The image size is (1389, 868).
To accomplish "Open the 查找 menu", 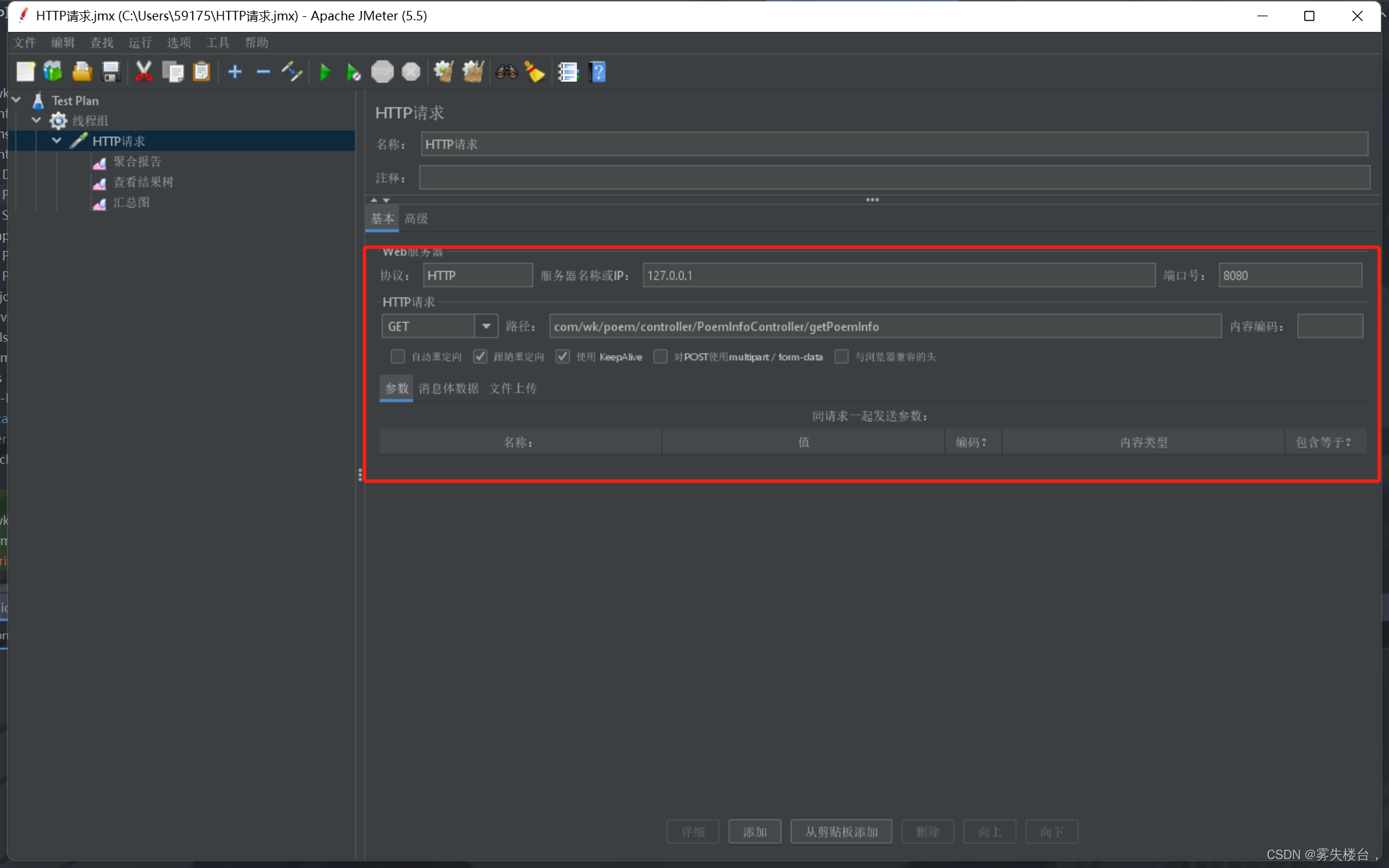I will pos(102,43).
